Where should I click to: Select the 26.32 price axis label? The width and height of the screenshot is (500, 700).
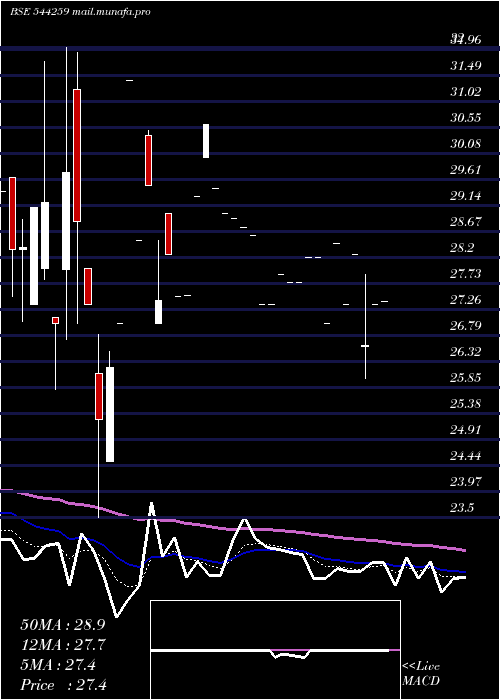[x=466, y=352]
